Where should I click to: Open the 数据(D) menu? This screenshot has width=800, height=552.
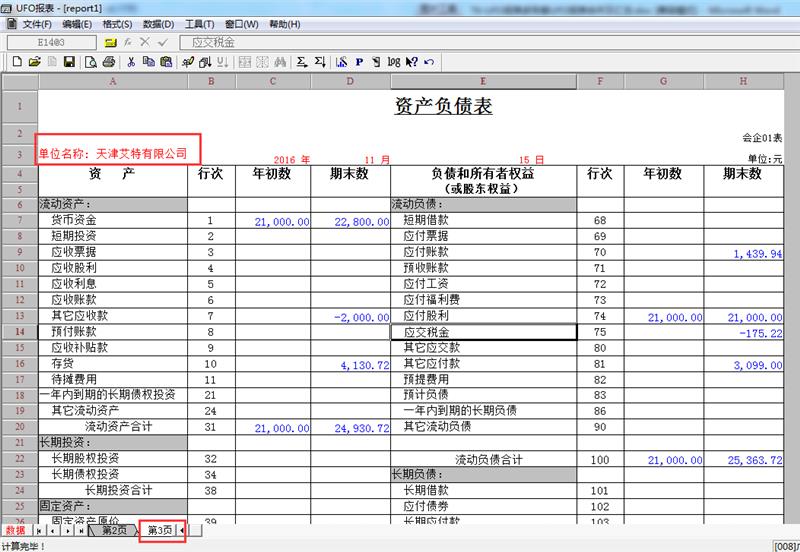tap(159, 24)
